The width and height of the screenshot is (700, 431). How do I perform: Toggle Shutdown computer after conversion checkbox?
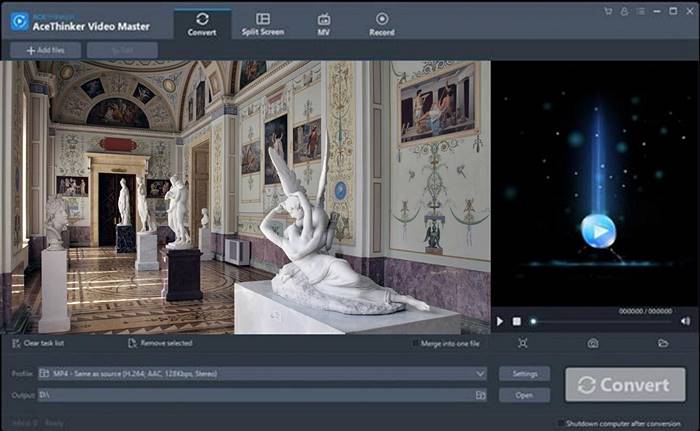(560, 423)
